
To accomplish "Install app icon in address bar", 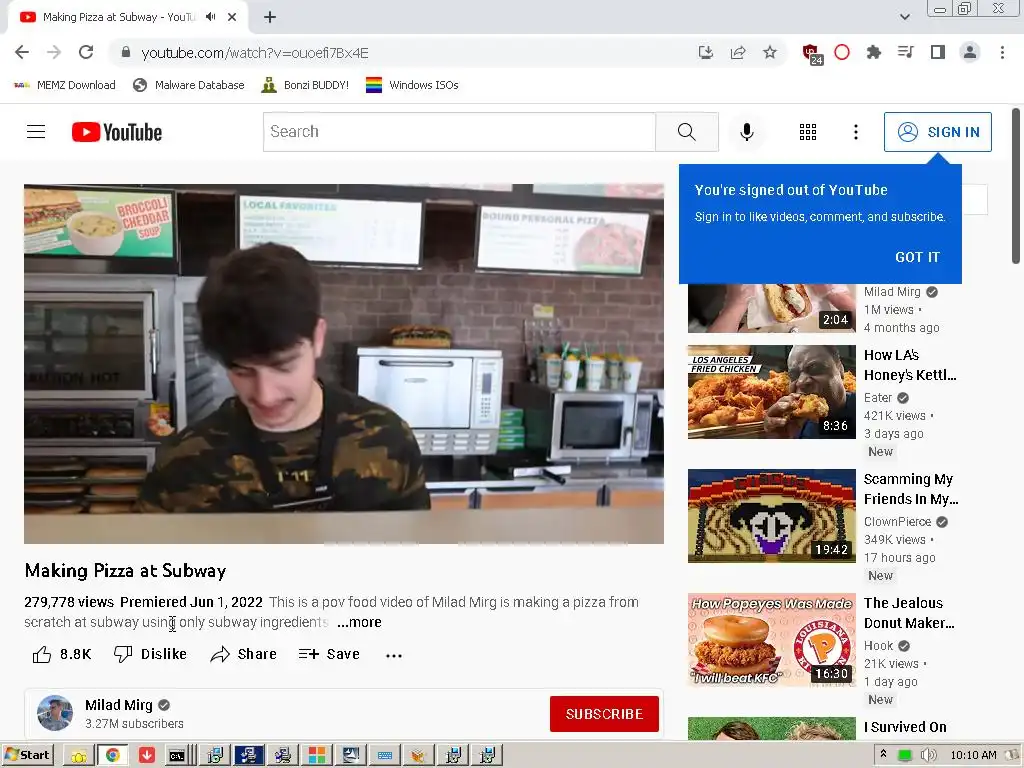I will pos(705,52).
